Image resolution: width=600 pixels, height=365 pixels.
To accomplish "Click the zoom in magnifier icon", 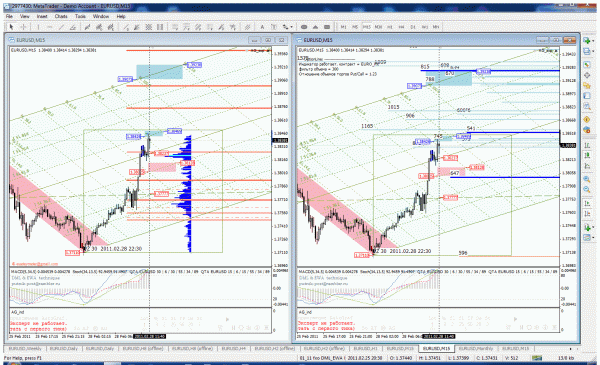I will [x=587, y=179].
